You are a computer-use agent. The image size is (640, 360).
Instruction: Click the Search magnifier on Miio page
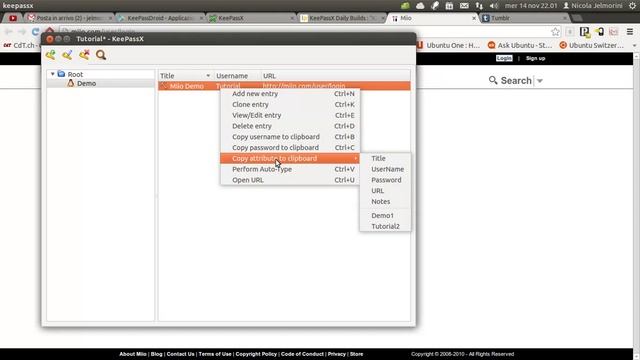tap(493, 80)
